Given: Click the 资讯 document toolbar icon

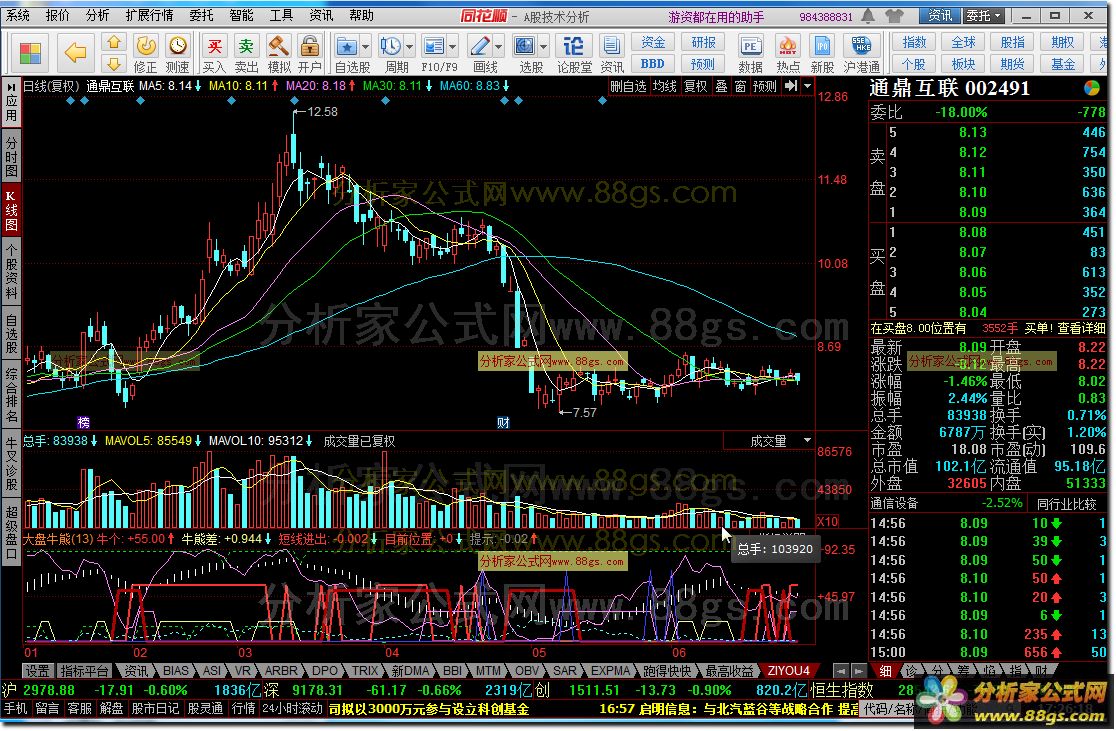Looking at the screenshot, I should [x=611, y=46].
